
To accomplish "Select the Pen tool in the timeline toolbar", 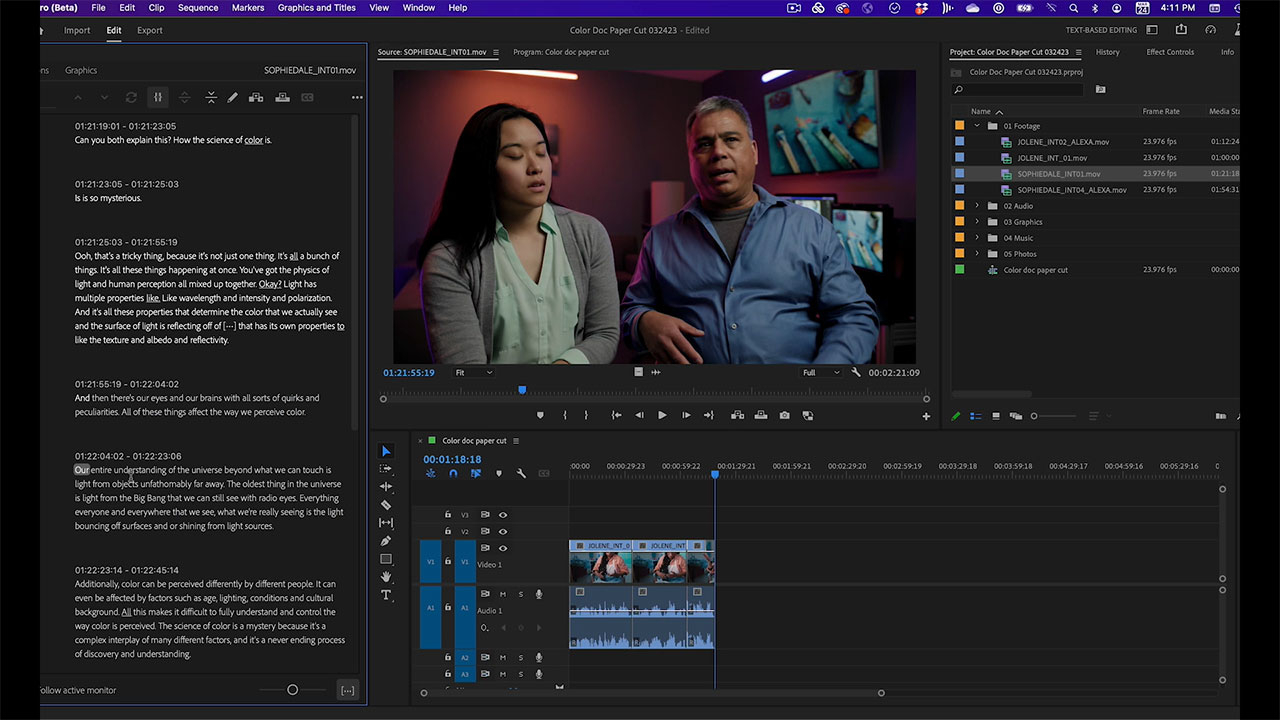I will [387, 541].
